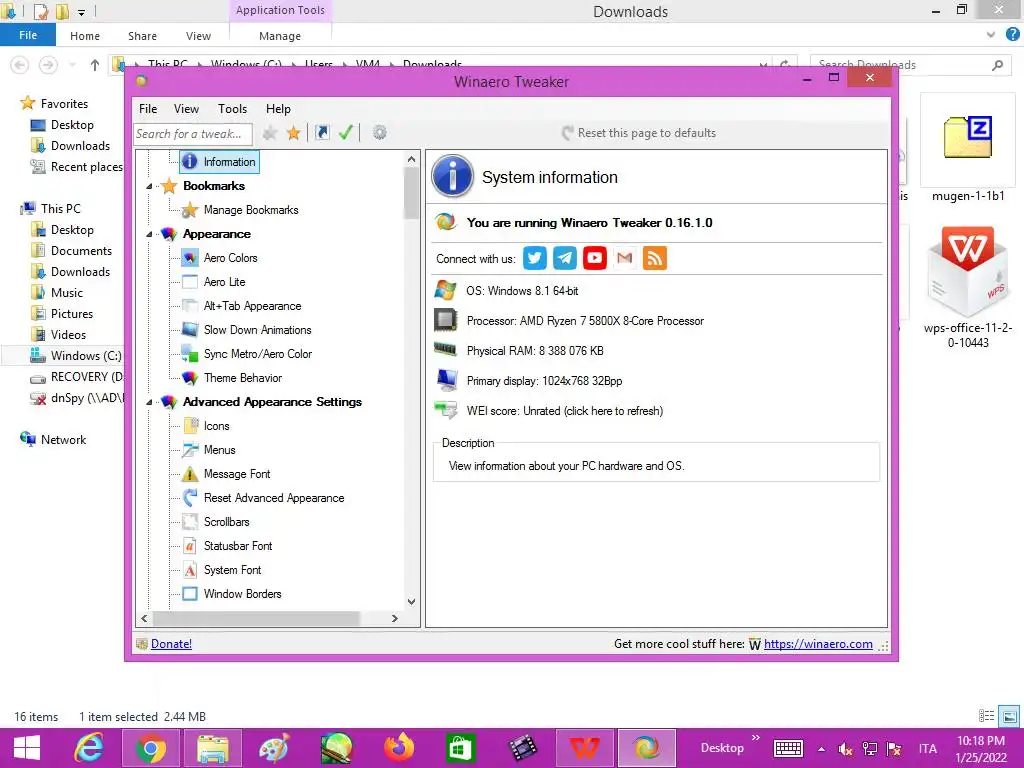
Task: Select Statusbar Font tweak
Action: pos(238,546)
